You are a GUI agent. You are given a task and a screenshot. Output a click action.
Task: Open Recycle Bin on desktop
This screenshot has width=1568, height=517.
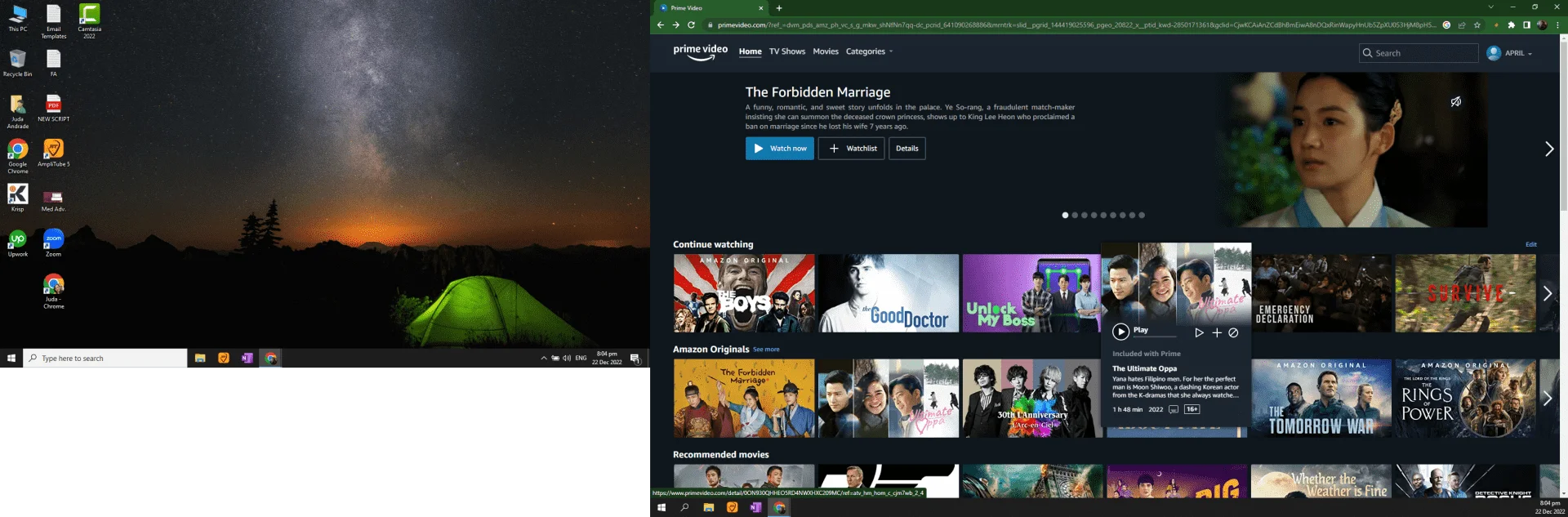tap(18, 63)
